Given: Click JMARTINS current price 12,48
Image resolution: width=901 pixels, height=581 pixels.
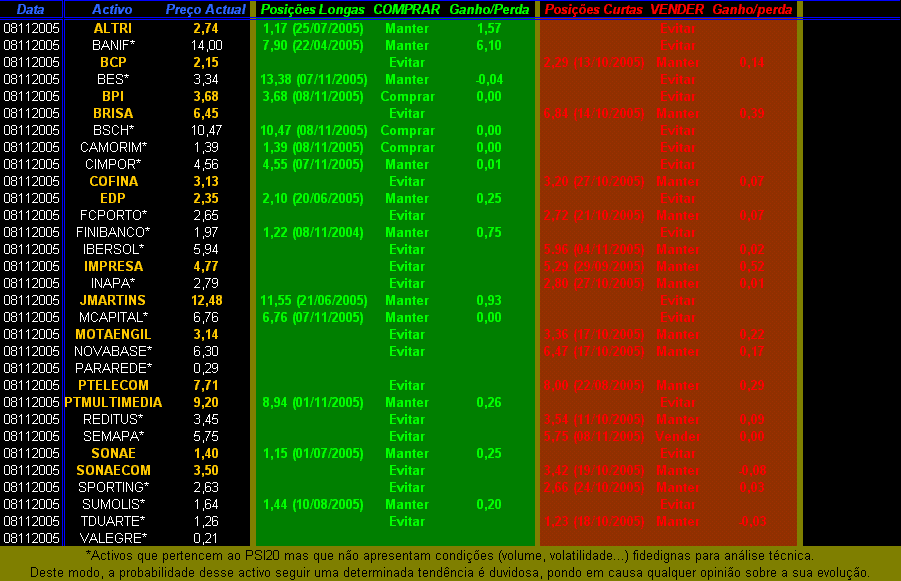Looking at the screenshot, I should click(206, 300).
